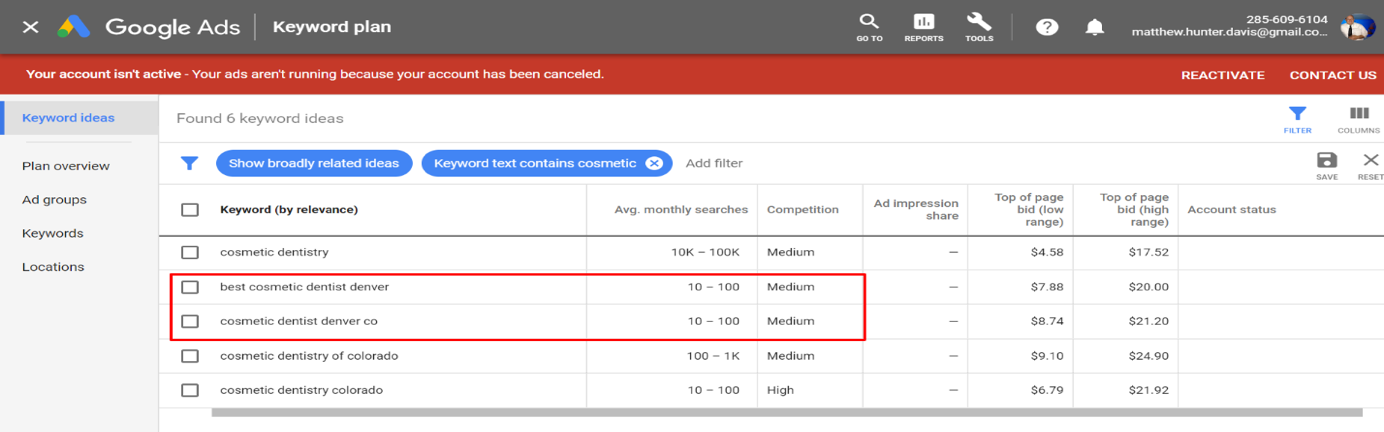This screenshot has height=432, width=1384.
Task: Sort by Ad impression share column
Action: pyautogui.click(x=916, y=209)
